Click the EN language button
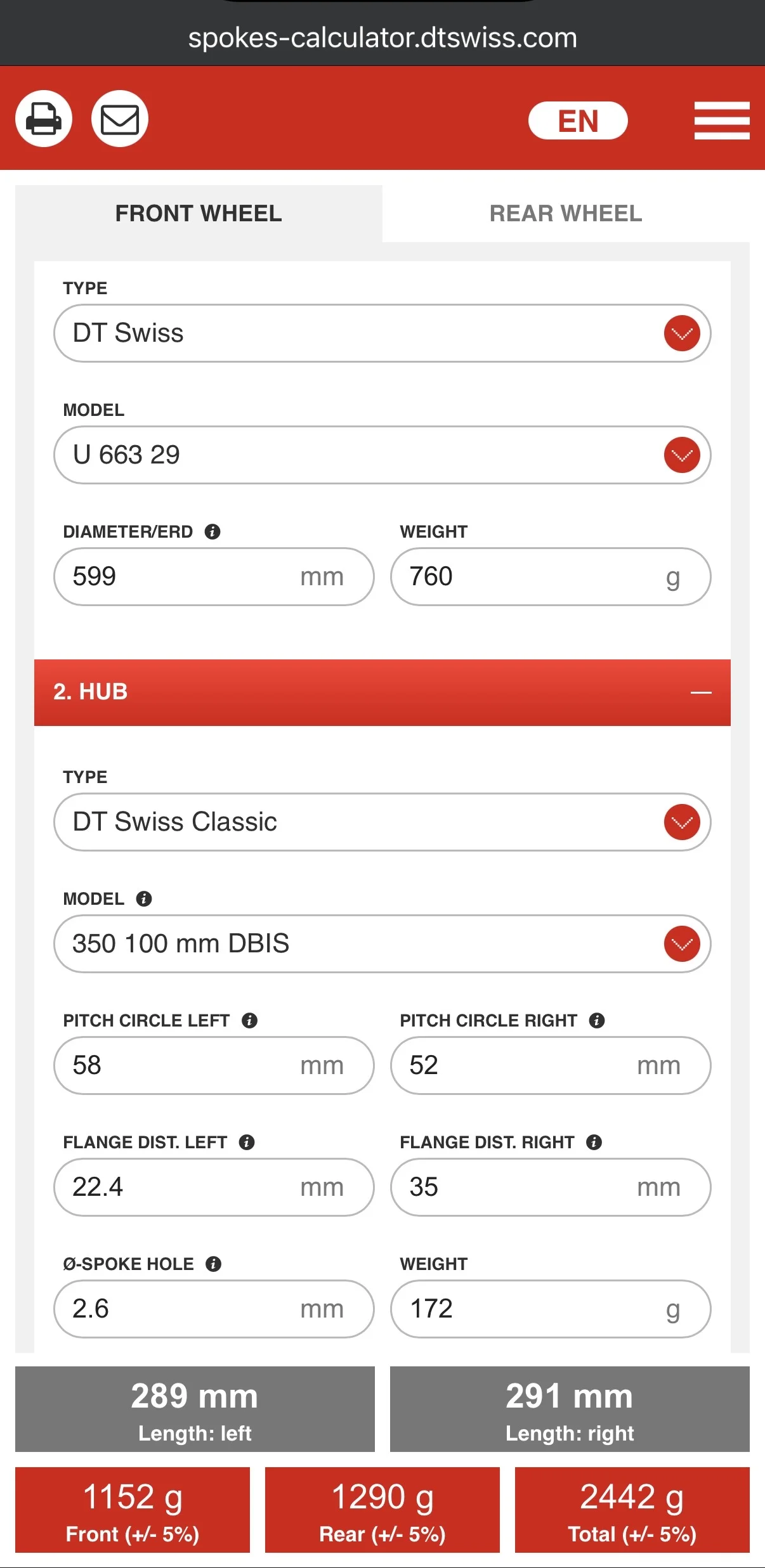 pos(578,120)
